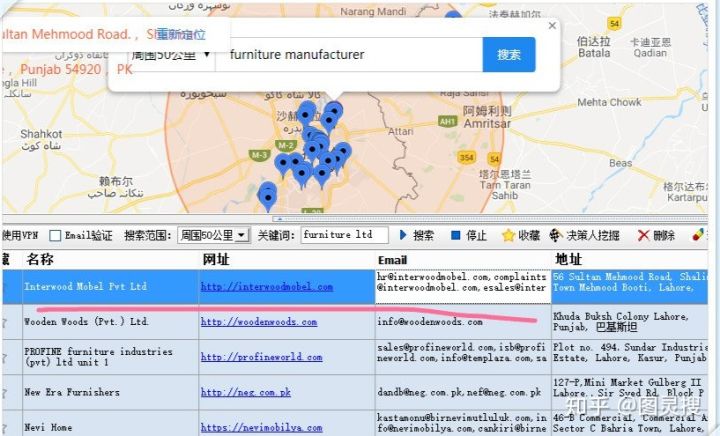Viewport: 720px width, 436px height.
Task: Click the Plot no. 494 Sundar address cell
Action: [630, 357]
